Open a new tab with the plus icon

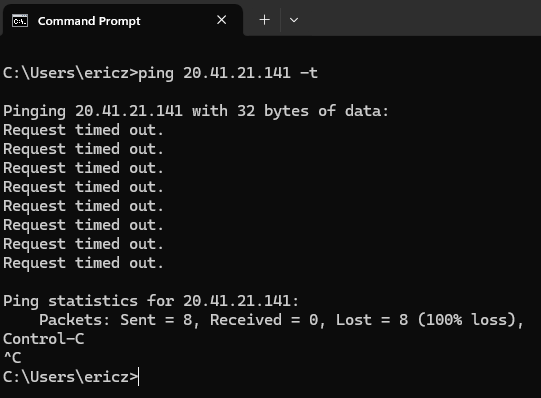click(265, 20)
